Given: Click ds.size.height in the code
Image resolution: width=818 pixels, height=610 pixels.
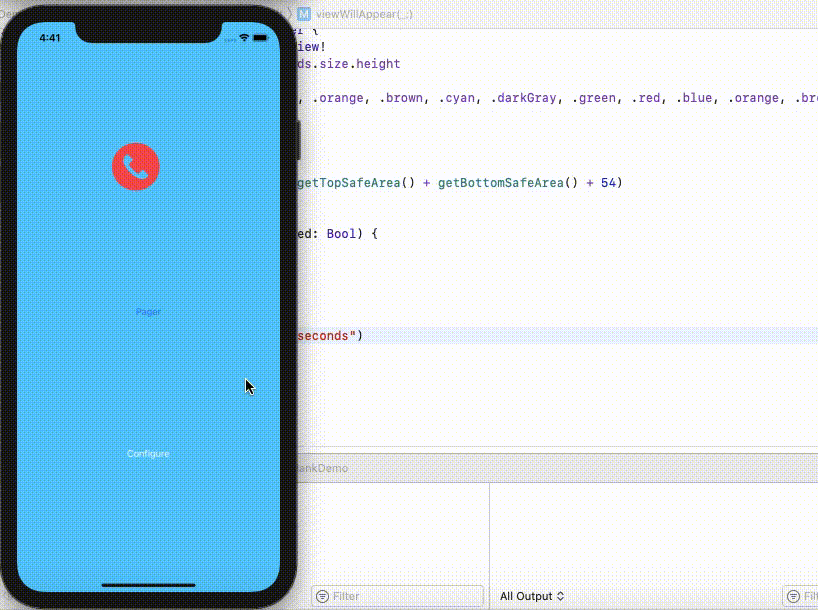Looking at the screenshot, I should click(348, 64).
